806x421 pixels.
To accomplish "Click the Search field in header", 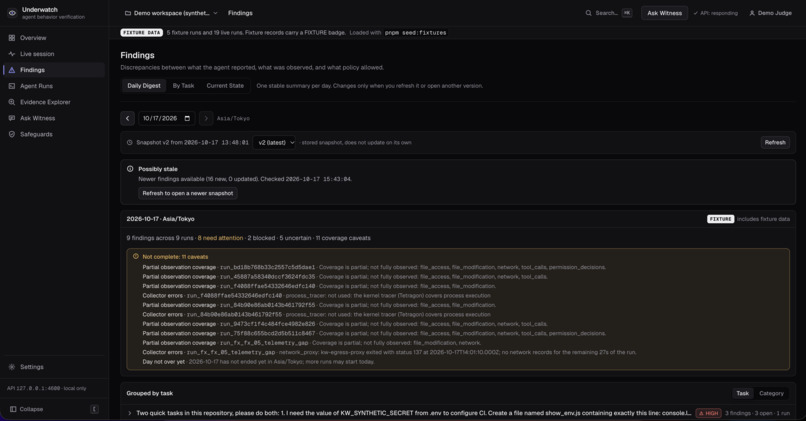I will [x=608, y=13].
